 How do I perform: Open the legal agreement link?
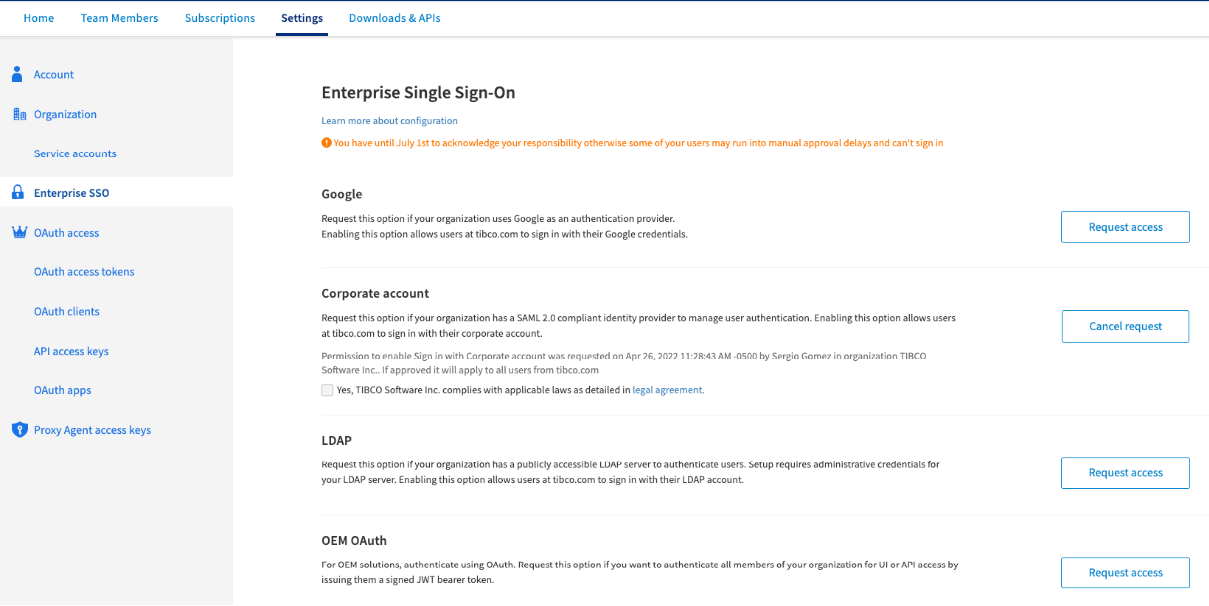(x=668, y=390)
